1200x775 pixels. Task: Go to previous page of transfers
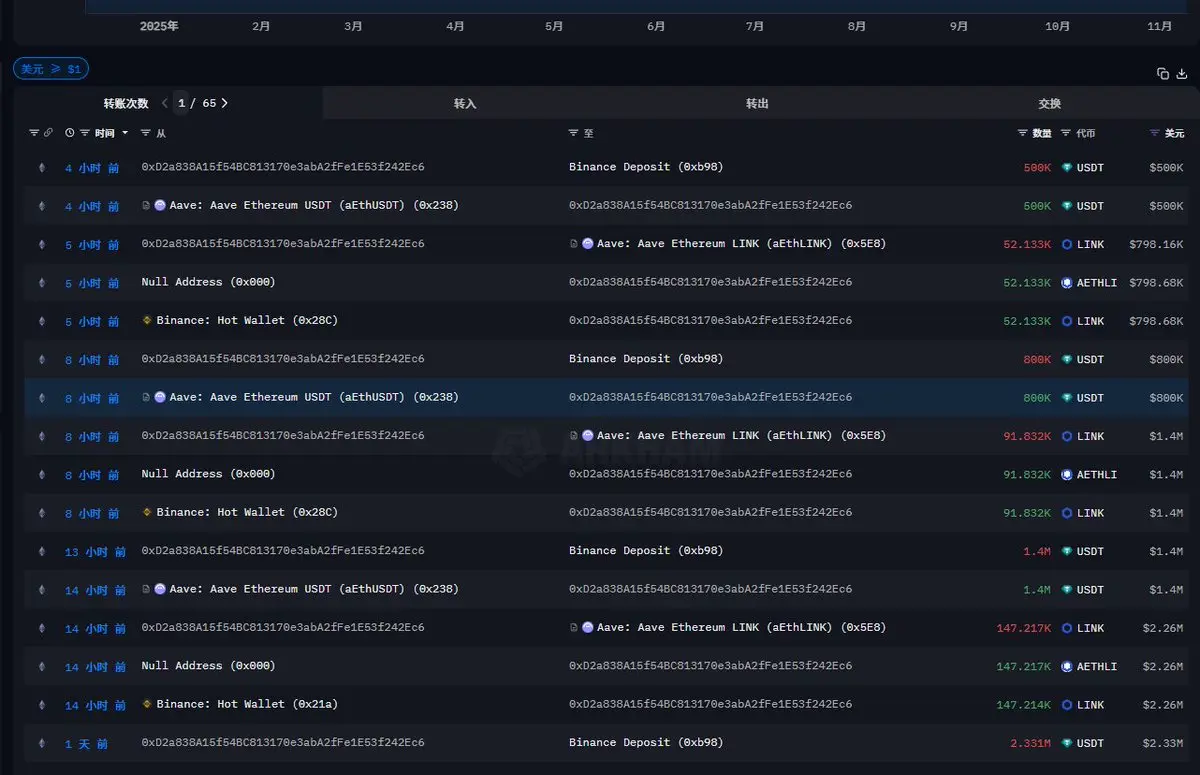click(x=165, y=103)
